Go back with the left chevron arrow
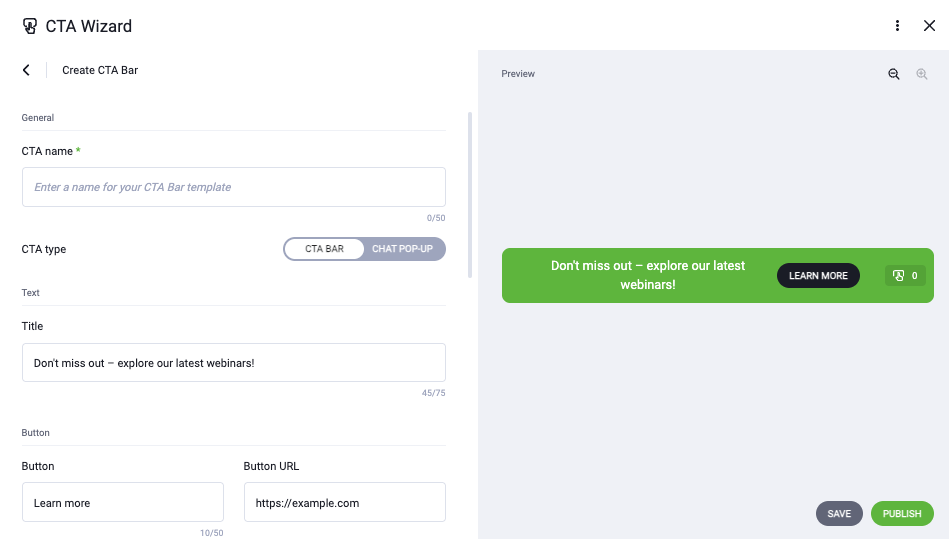Viewport: 949px width, 539px height. point(26,70)
